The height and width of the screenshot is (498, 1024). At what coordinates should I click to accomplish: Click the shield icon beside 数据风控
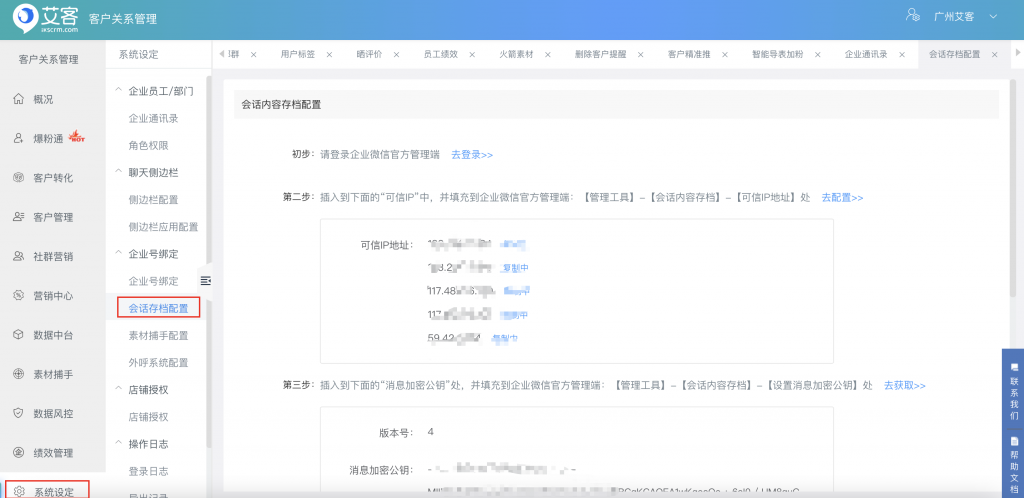point(18,413)
